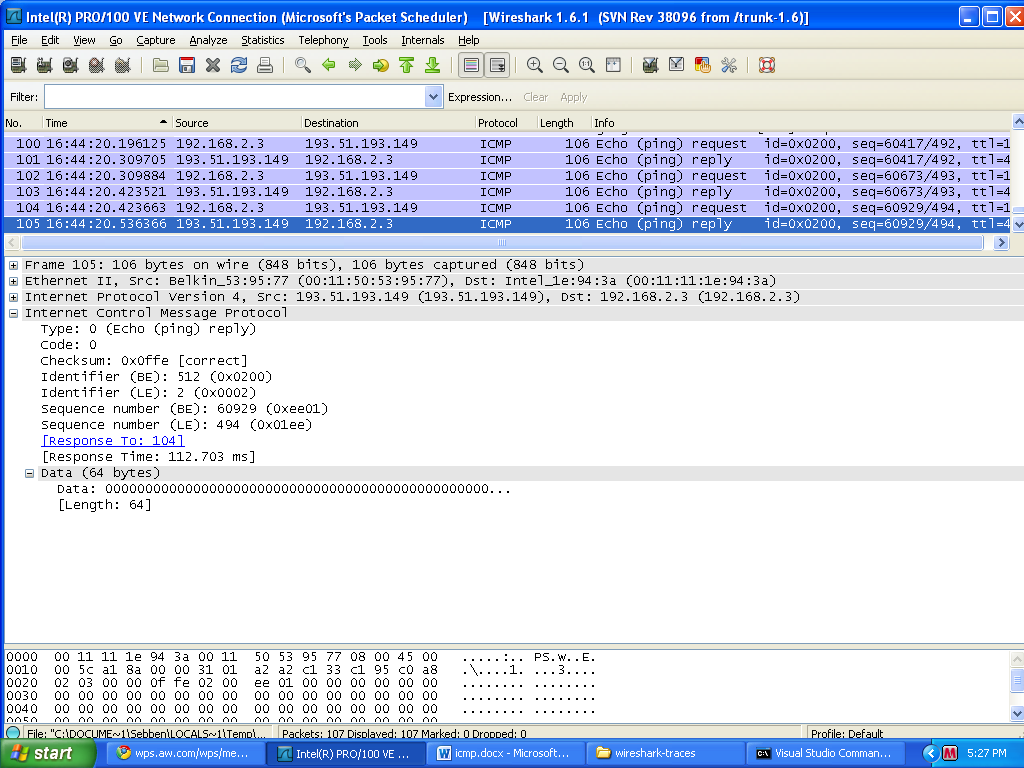Jump to first packet icon

406,65
